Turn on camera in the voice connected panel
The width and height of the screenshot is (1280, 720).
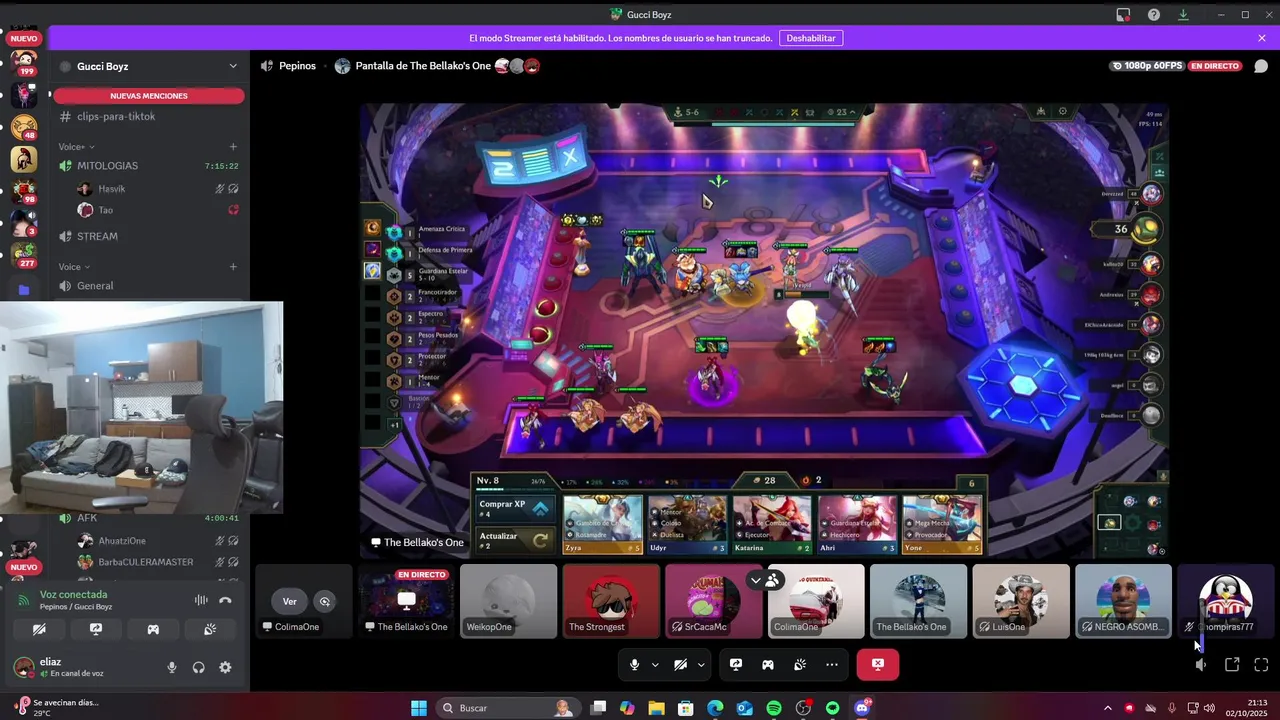coord(39,629)
